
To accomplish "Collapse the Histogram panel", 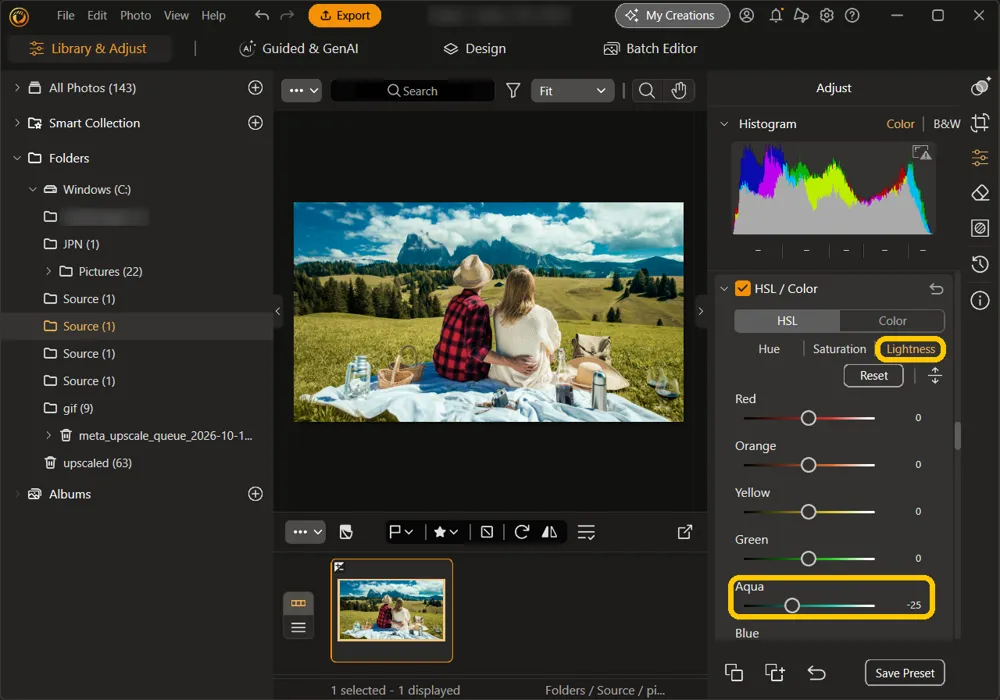I will coord(724,124).
